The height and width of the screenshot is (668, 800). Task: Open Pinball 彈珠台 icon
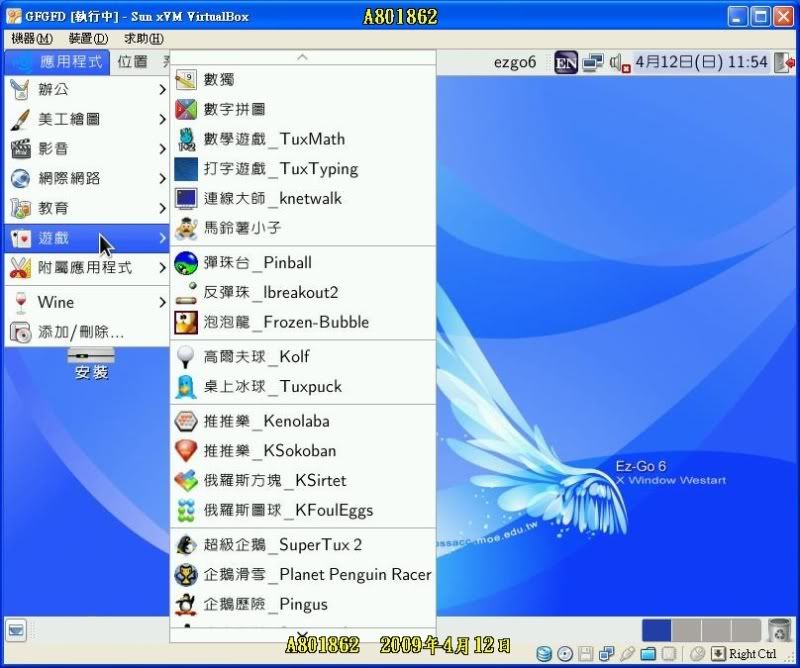186,263
